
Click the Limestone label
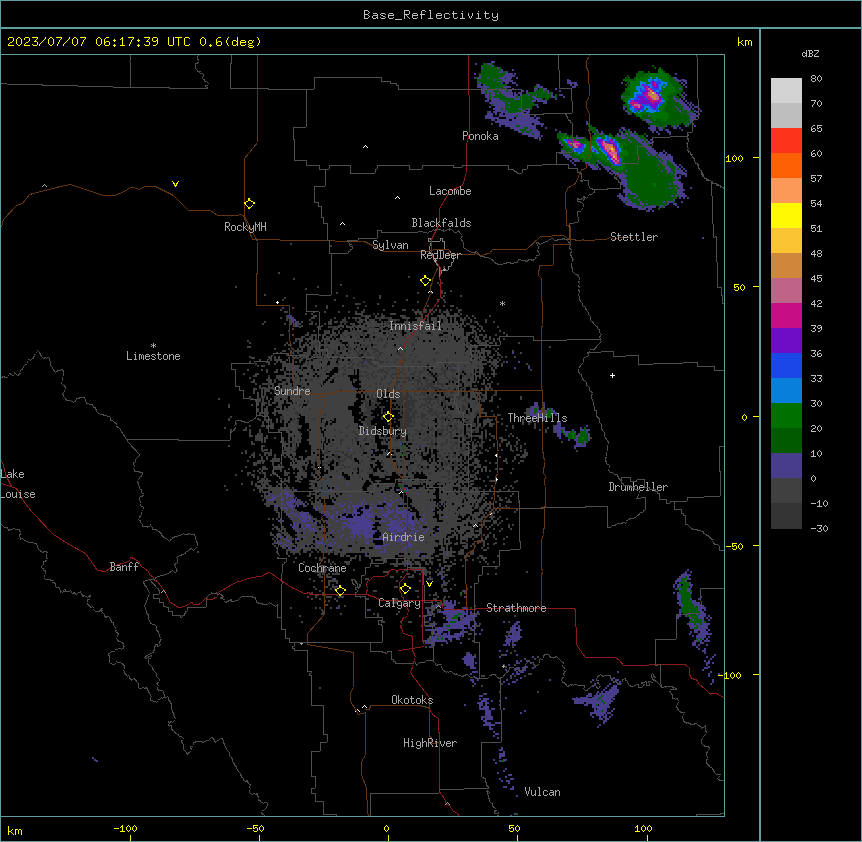(153, 356)
